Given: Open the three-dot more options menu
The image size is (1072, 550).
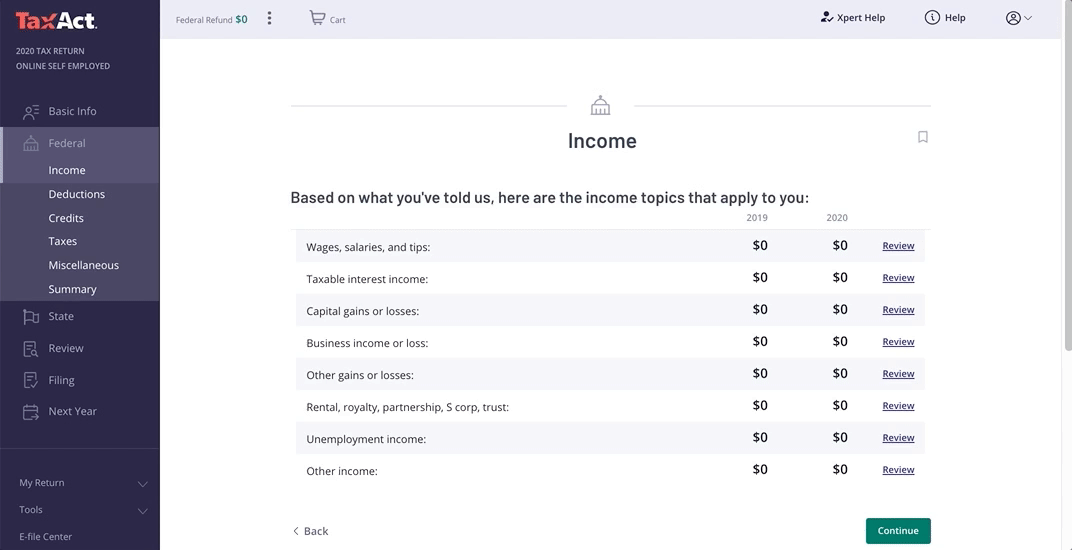Looking at the screenshot, I should click(x=269, y=18).
